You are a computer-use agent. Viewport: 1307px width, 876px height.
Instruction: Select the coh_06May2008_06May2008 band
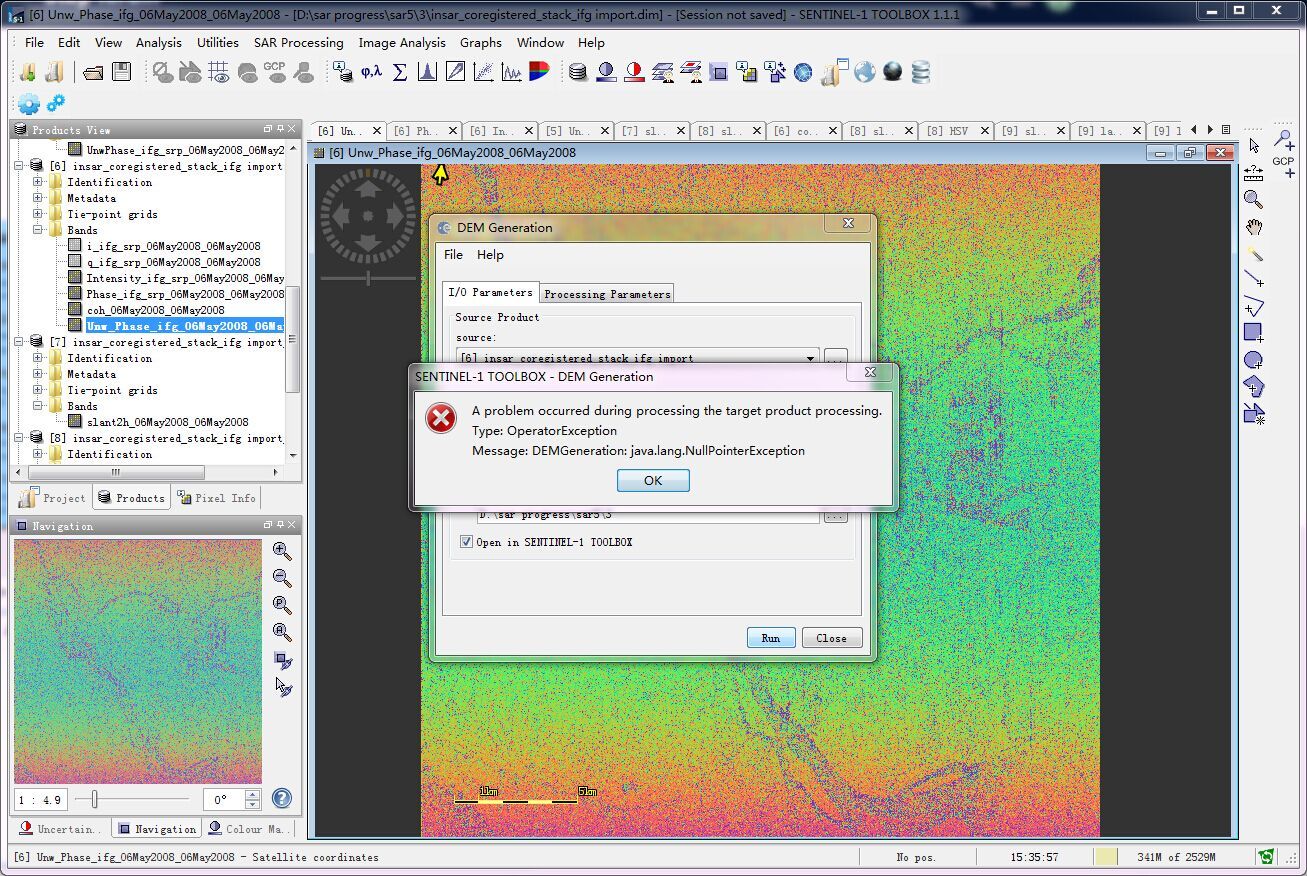155,310
